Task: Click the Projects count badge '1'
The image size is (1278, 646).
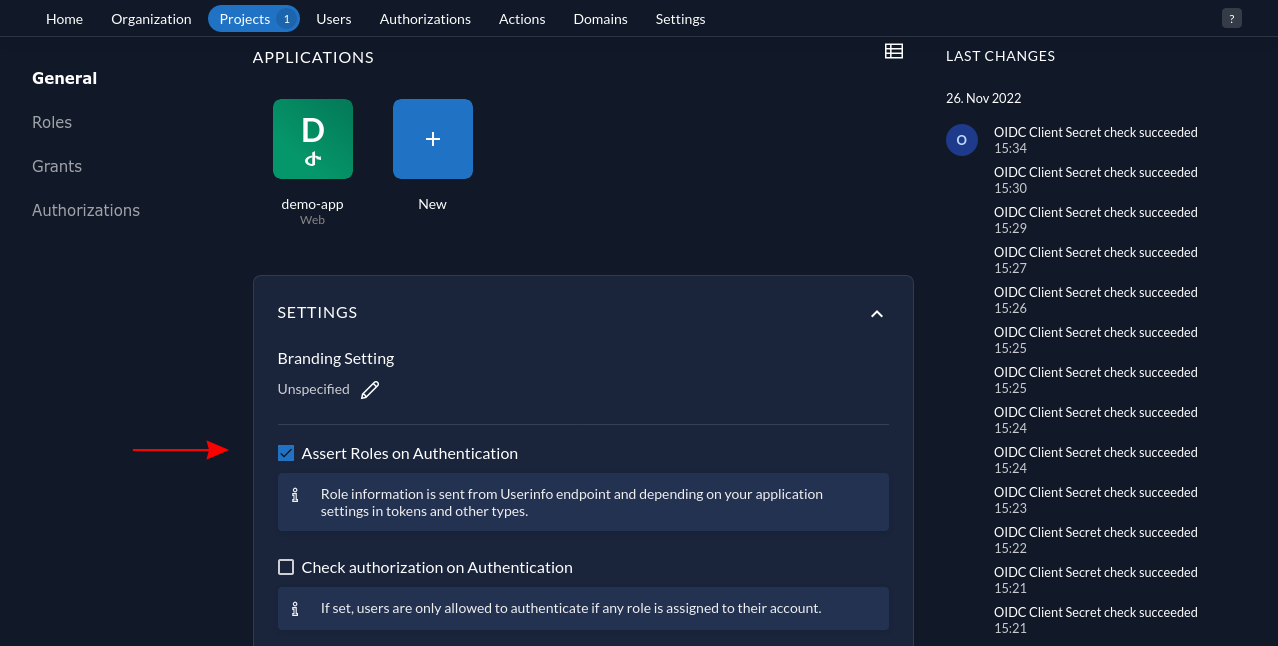Action: pos(286,19)
